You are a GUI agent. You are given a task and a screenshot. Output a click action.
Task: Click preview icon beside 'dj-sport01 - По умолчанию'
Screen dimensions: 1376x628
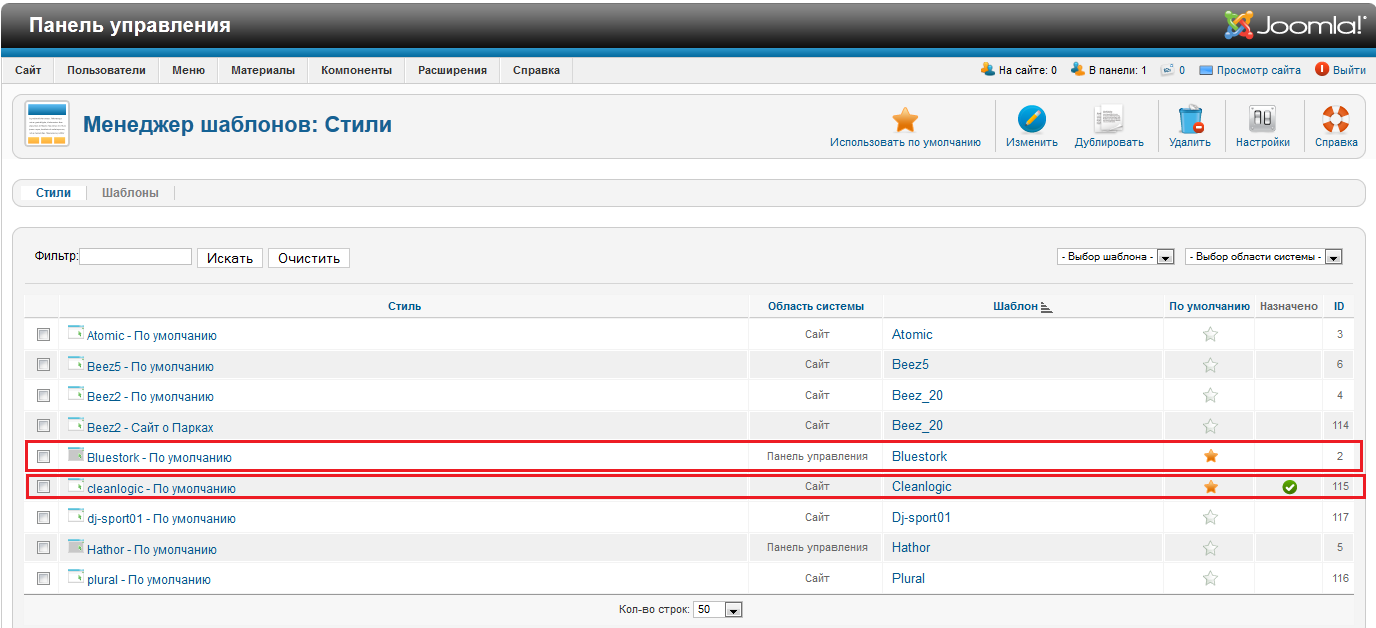(x=75, y=515)
